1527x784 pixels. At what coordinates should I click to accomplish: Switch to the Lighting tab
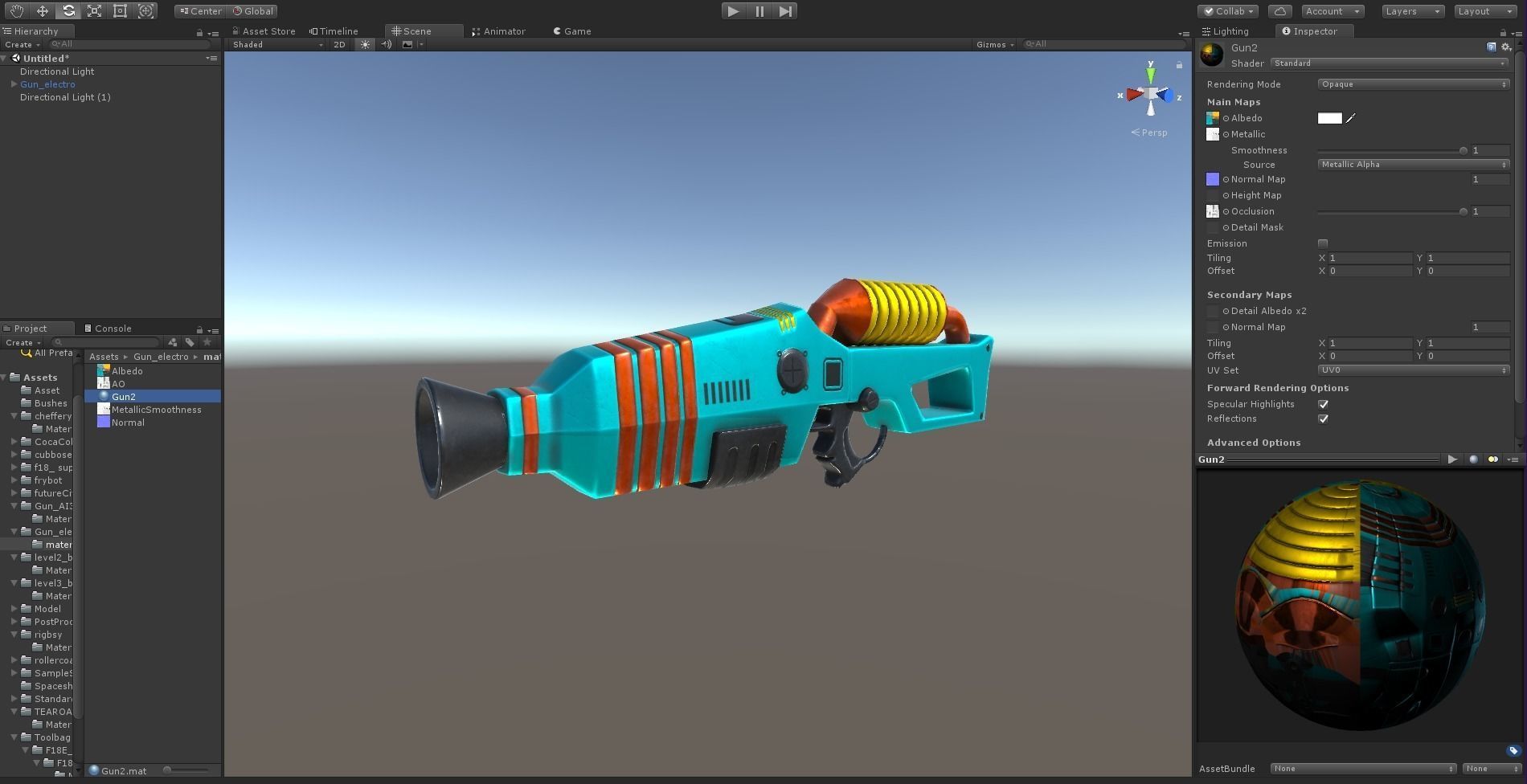point(1226,31)
